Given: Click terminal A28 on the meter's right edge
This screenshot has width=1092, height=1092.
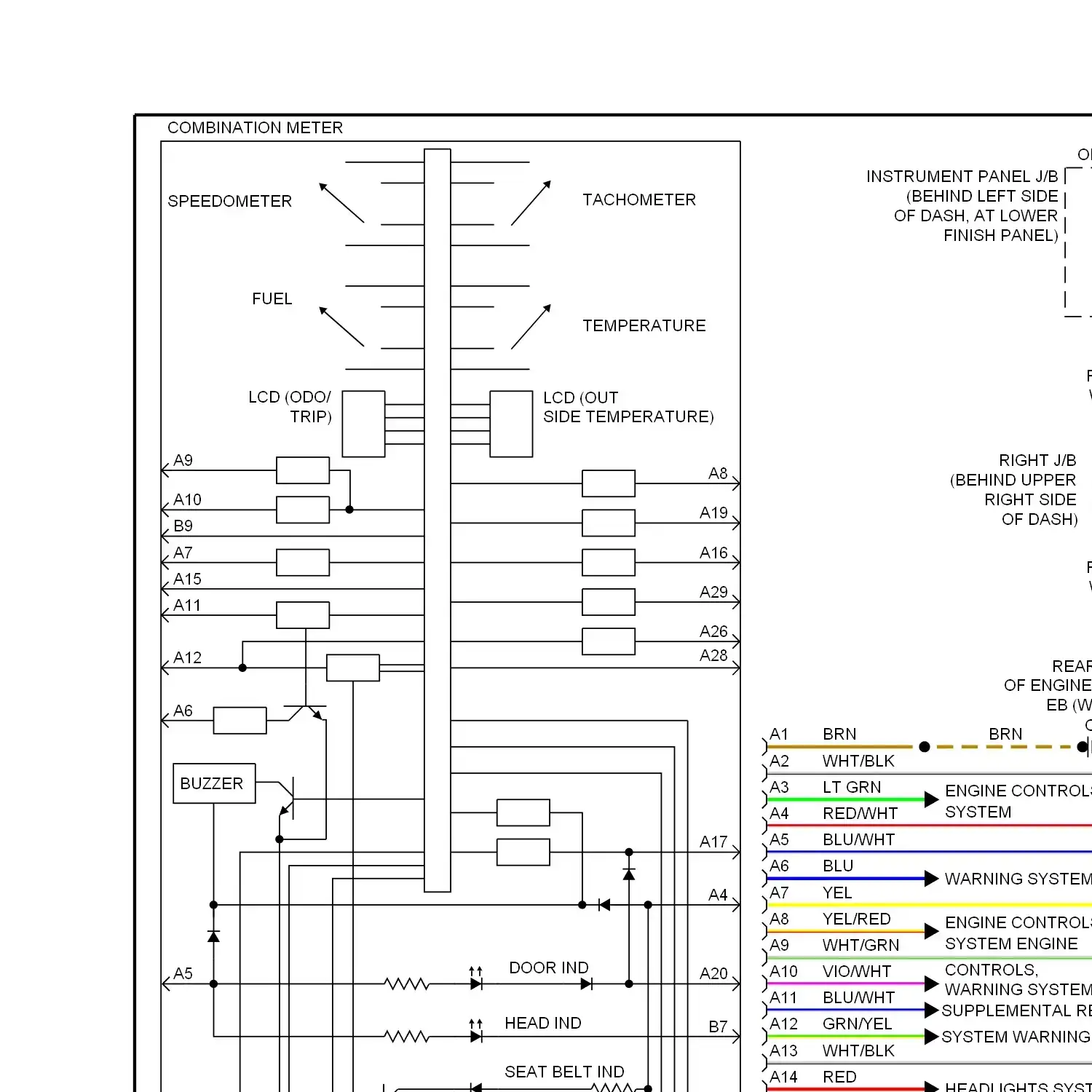Looking at the screenshot, I should pos(713,656).
